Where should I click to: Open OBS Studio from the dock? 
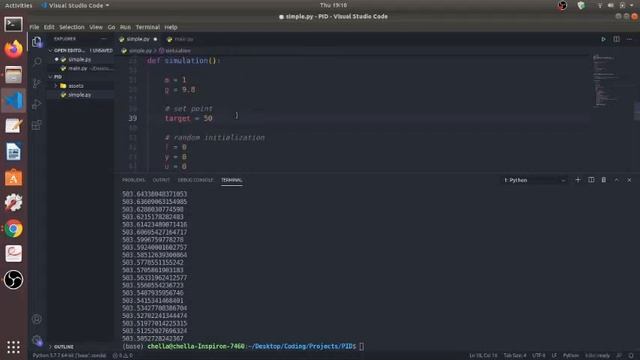tap(13, 280)
